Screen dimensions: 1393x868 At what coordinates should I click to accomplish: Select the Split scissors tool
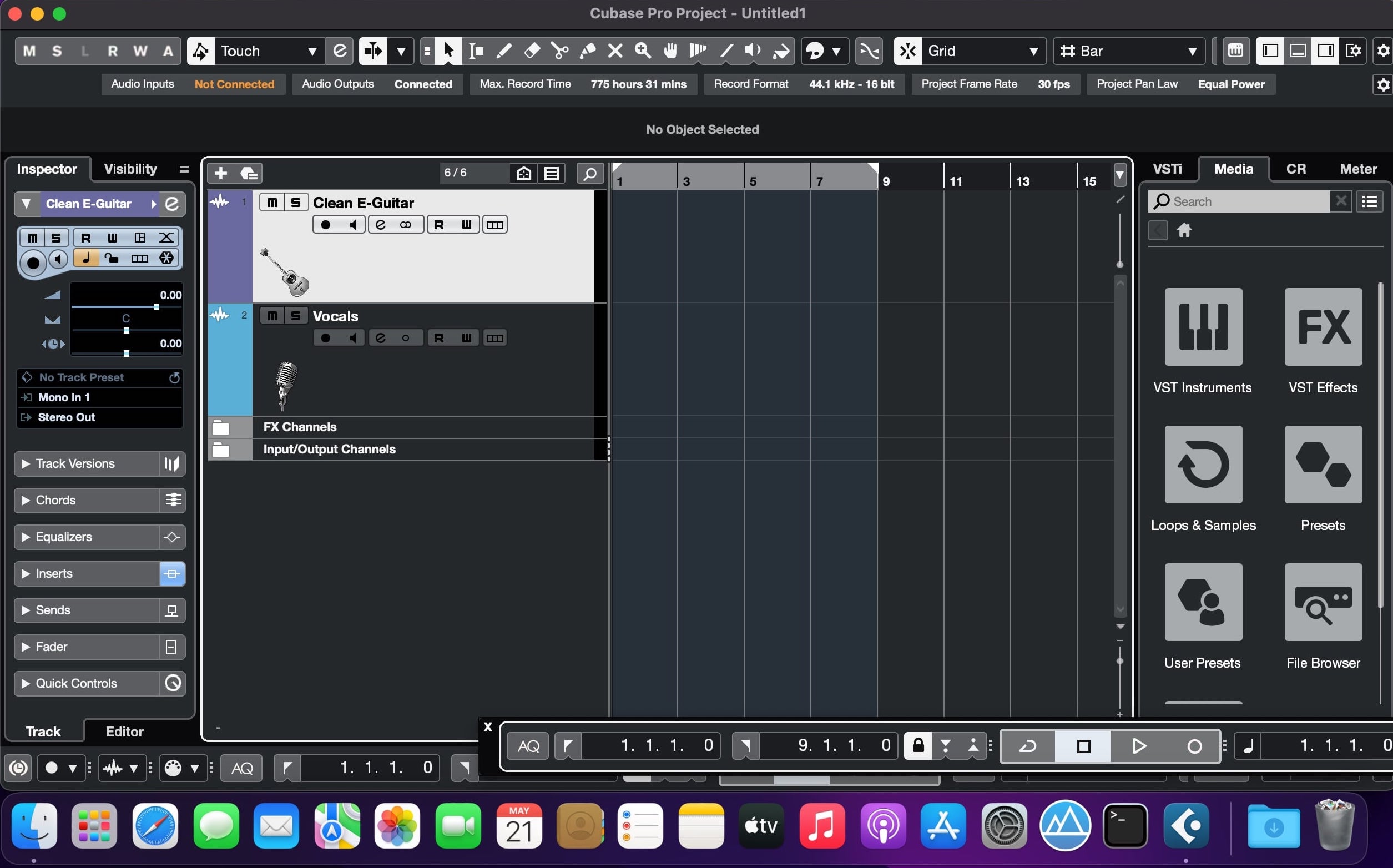(x=559, y=51)
